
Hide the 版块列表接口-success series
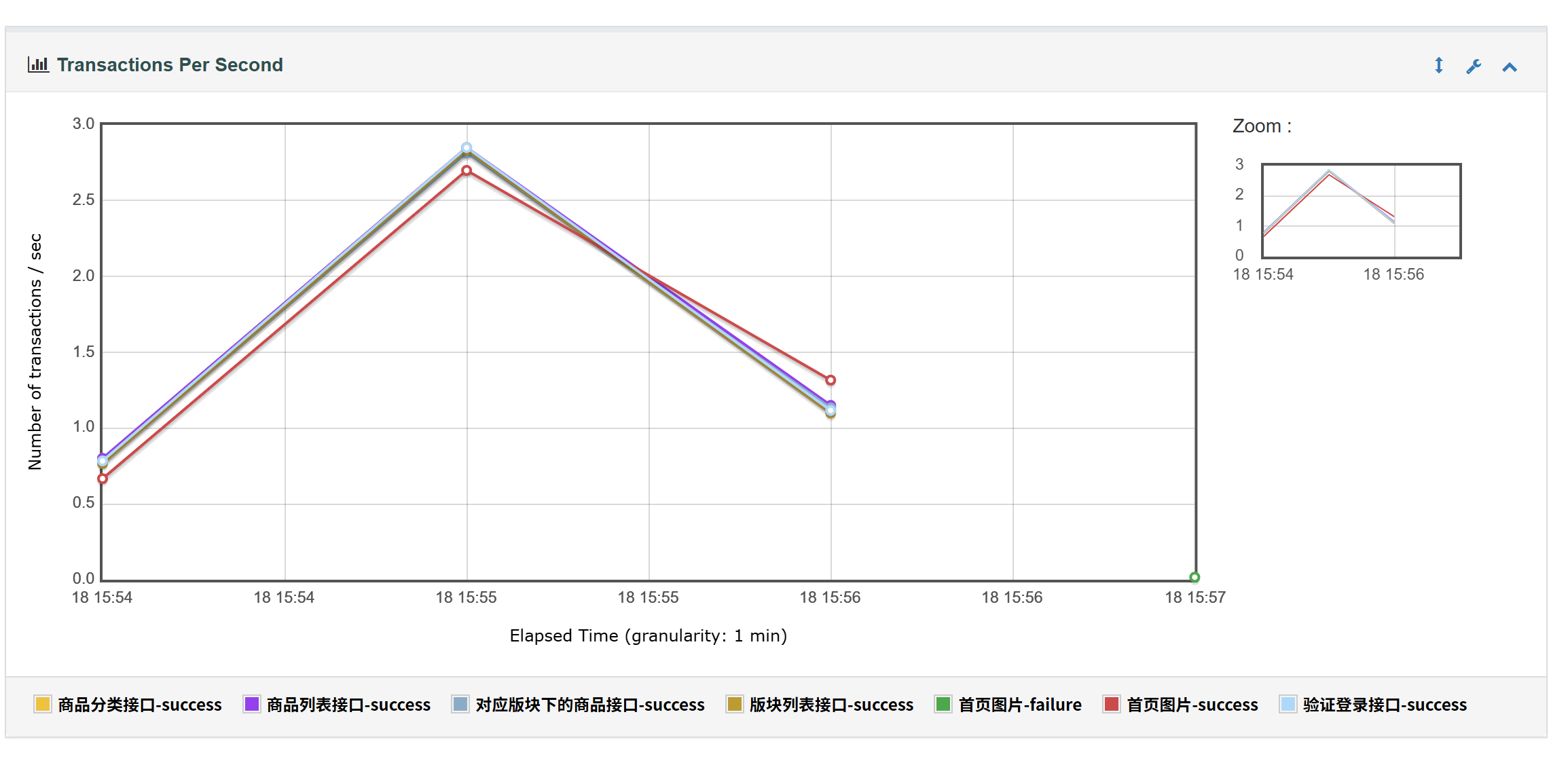click(831, 705)
